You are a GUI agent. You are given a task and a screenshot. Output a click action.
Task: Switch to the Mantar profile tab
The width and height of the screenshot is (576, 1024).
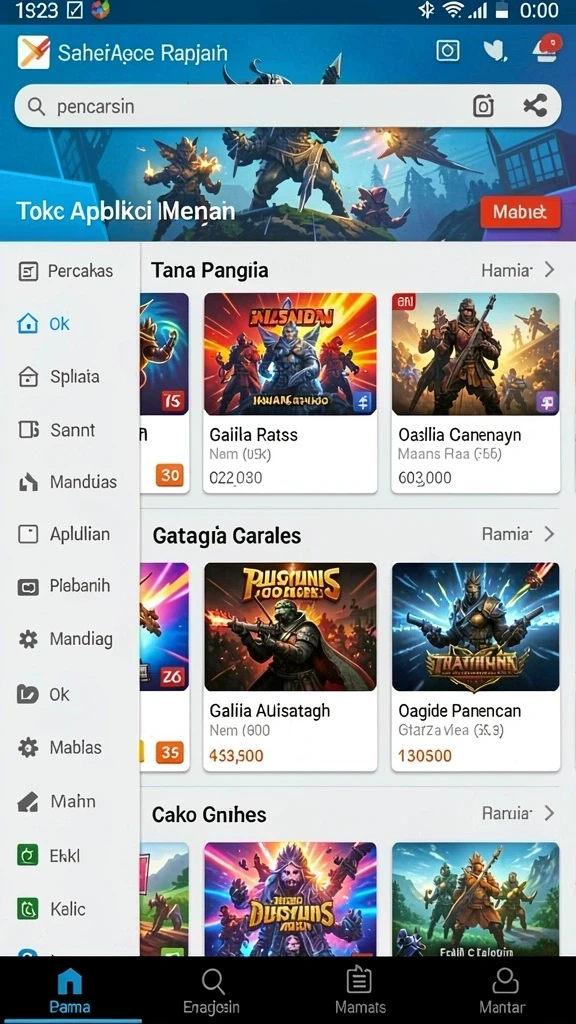pyautogui.click(x=503, y=991)
